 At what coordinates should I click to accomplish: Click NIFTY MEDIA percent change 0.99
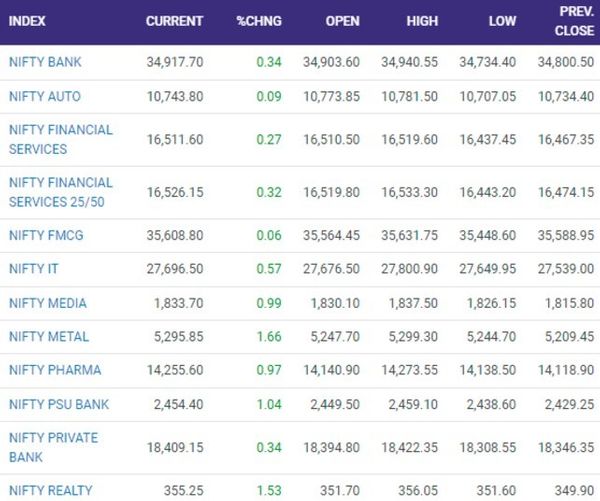pyautogui.click(x=269, y=303)
